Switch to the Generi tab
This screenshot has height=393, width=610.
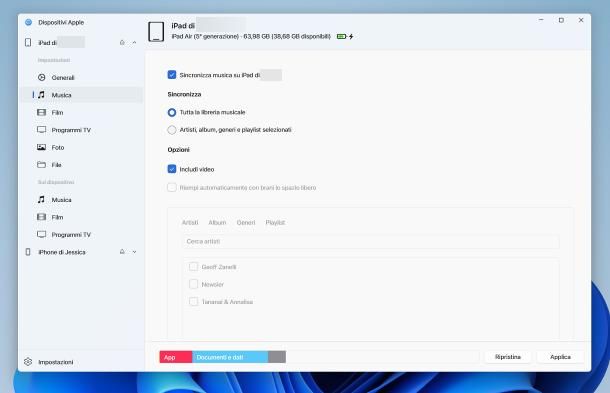(x=246, y=223)
